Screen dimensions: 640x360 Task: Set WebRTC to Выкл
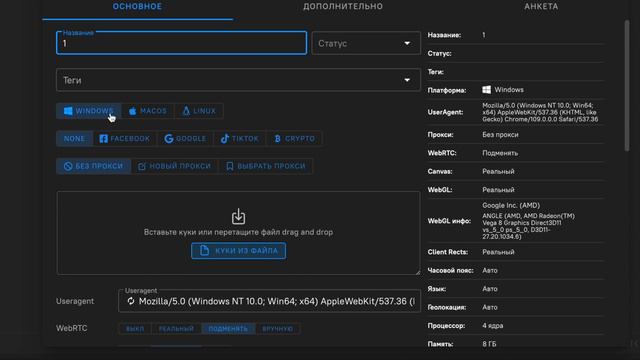coord(135,329)
